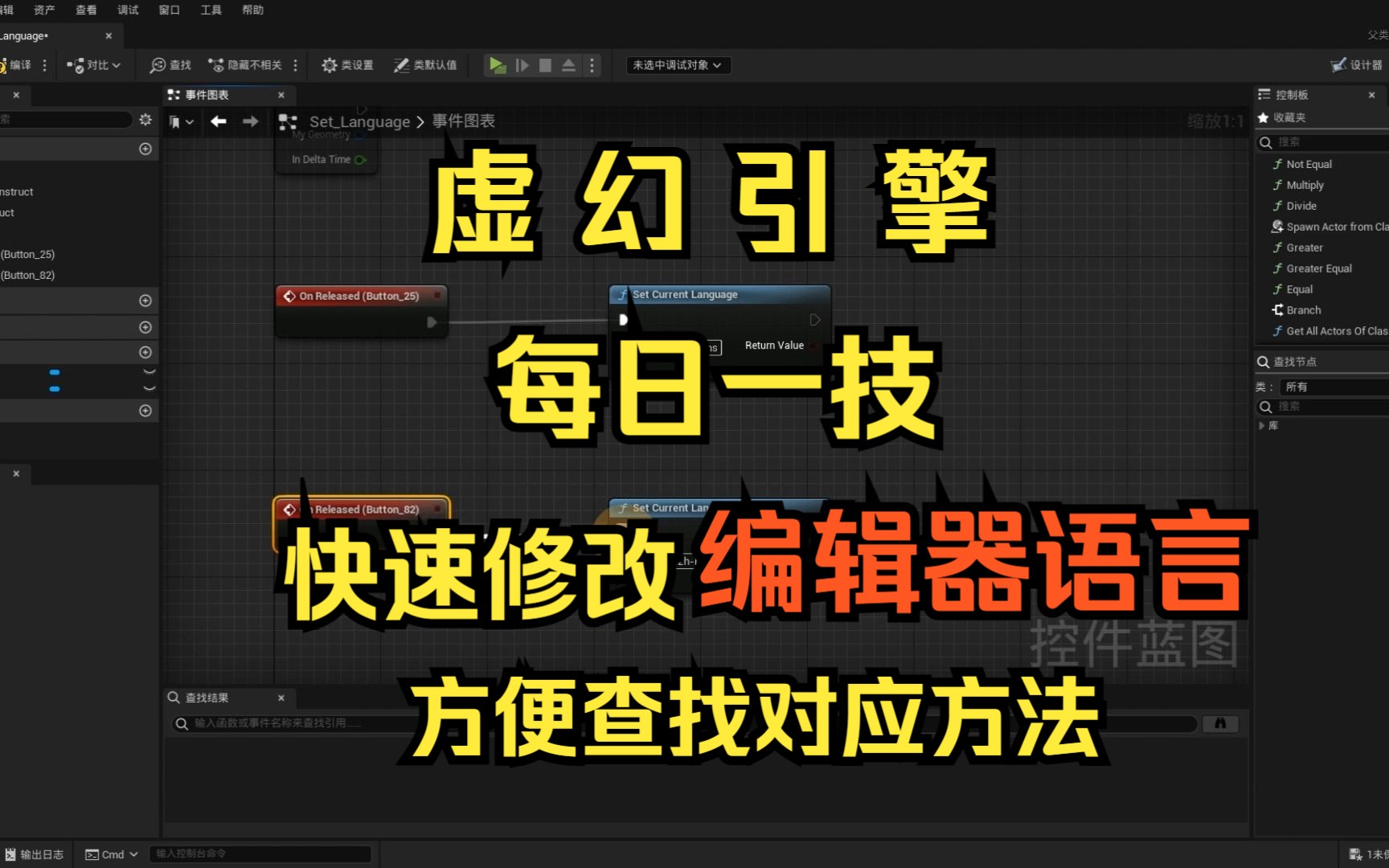
Task: Click Return Value pin on Set Current Language
Action: pyautogui.click(x=814, y=346)
